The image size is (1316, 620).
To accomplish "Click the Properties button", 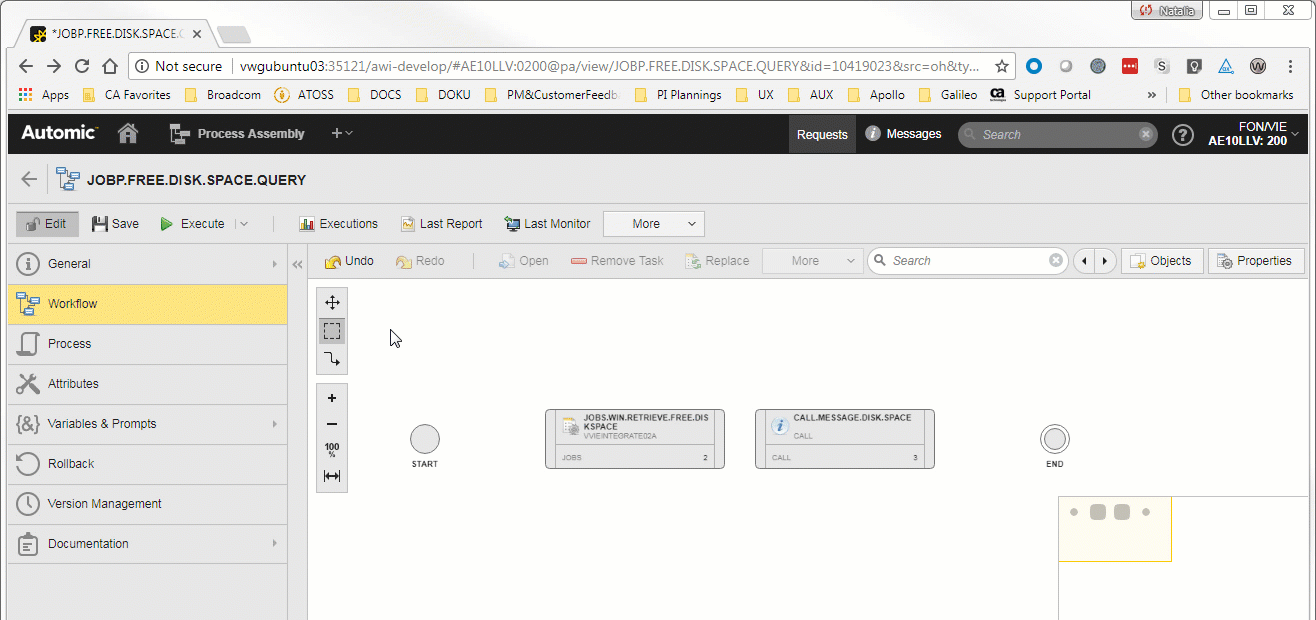I will pyautogui.click(x=1255, y=261).
